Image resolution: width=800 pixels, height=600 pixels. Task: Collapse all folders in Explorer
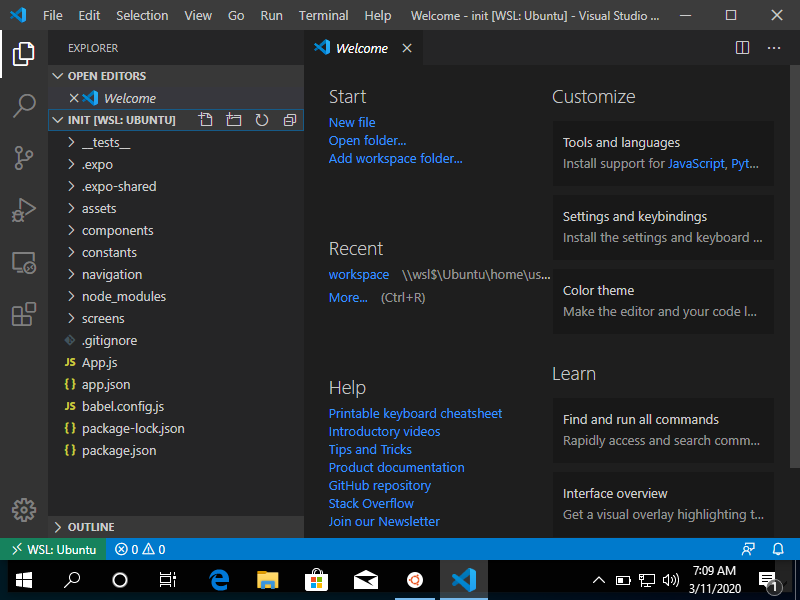click(290, 120)
